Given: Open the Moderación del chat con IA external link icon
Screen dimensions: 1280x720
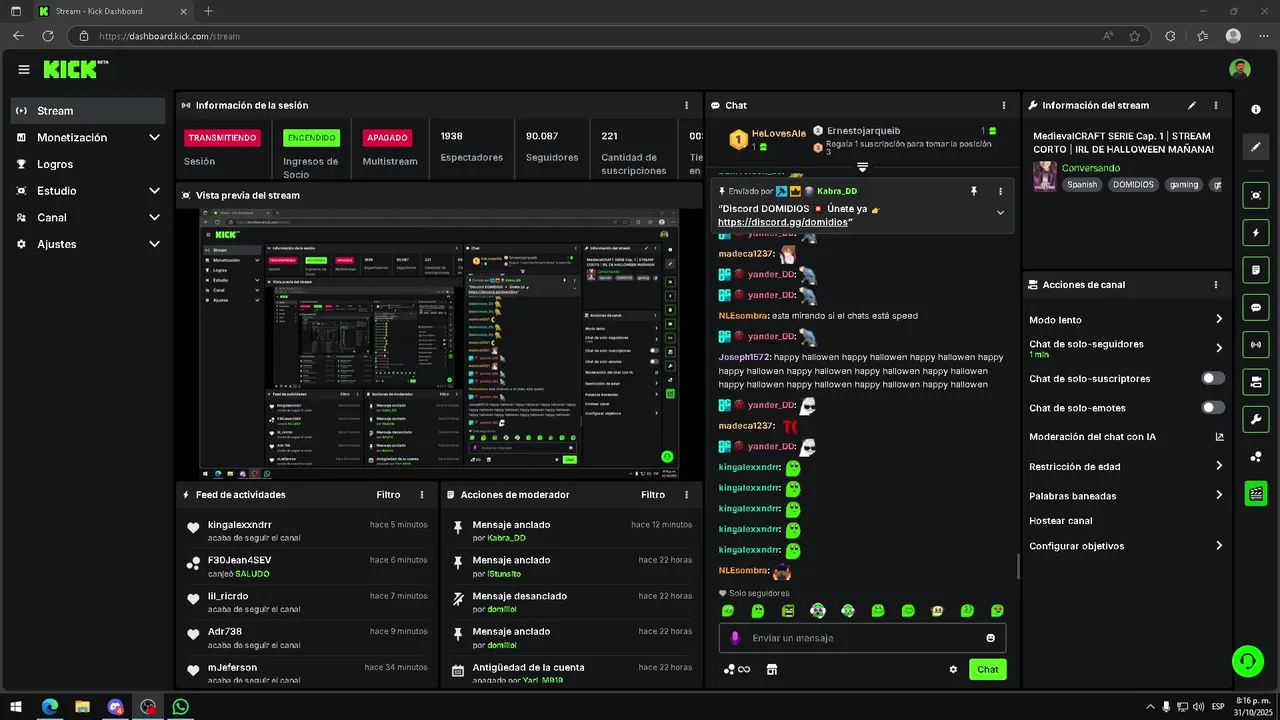Looking at the screenshot, I should click(x=1219, y=437).
